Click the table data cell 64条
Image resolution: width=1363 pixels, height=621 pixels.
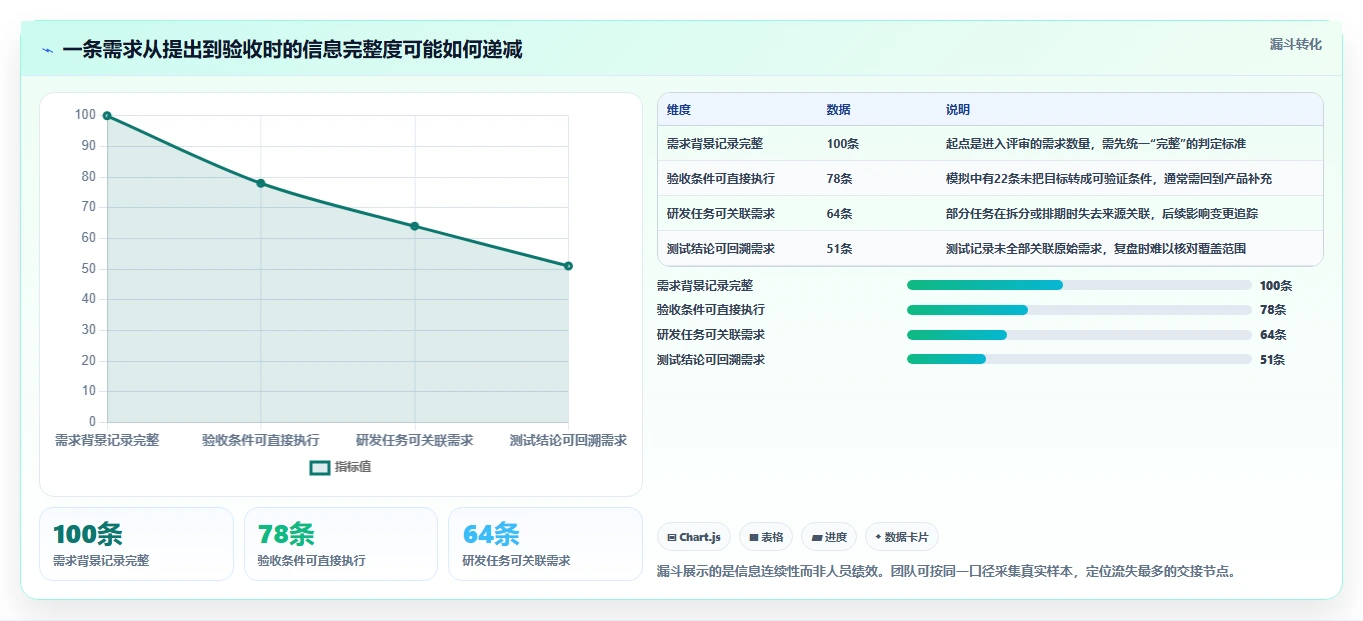[840, 214]
